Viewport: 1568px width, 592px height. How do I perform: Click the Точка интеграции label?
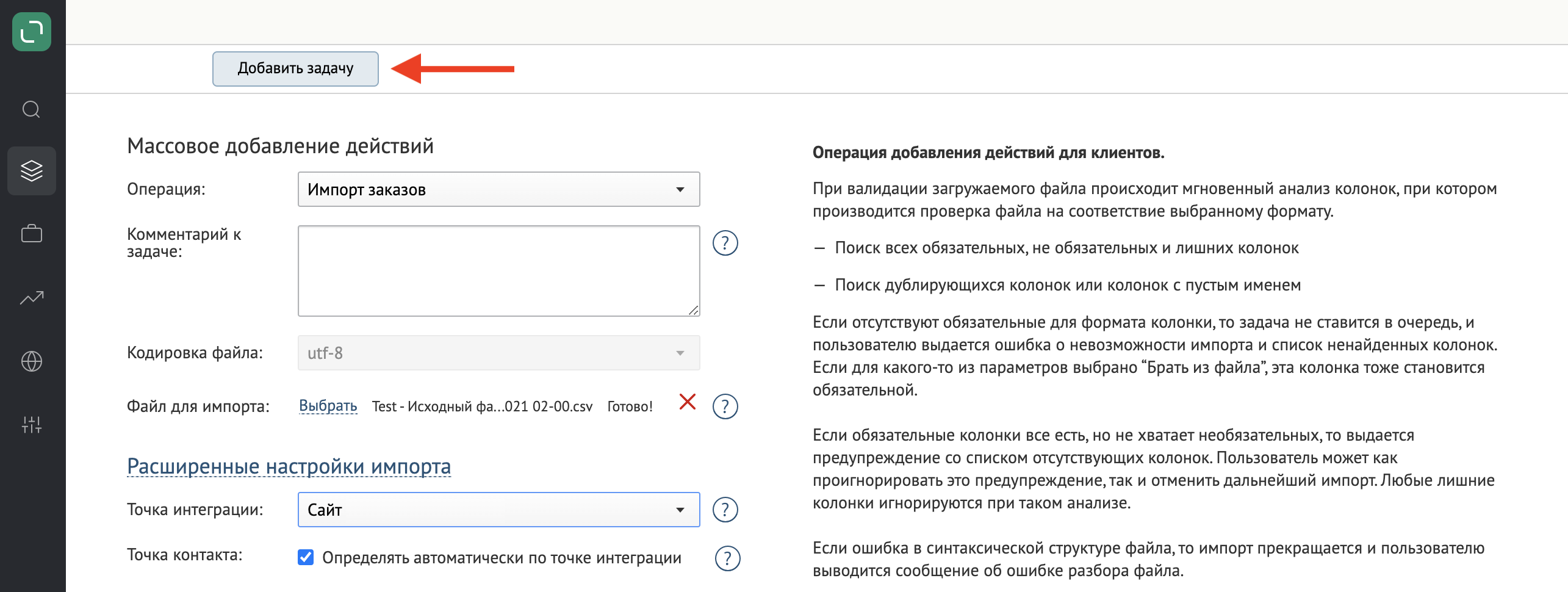point(195,510)
